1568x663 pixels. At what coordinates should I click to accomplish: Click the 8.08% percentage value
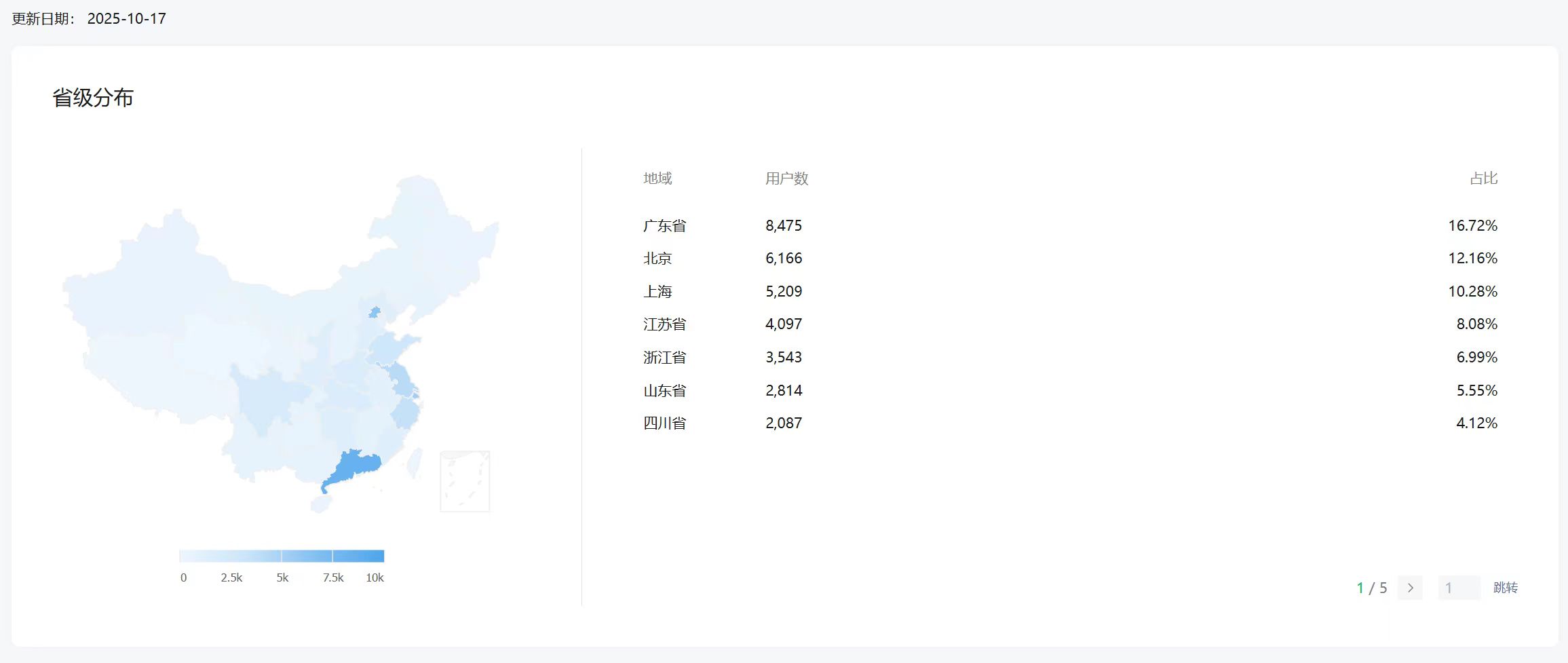(x=1477, y=324)
